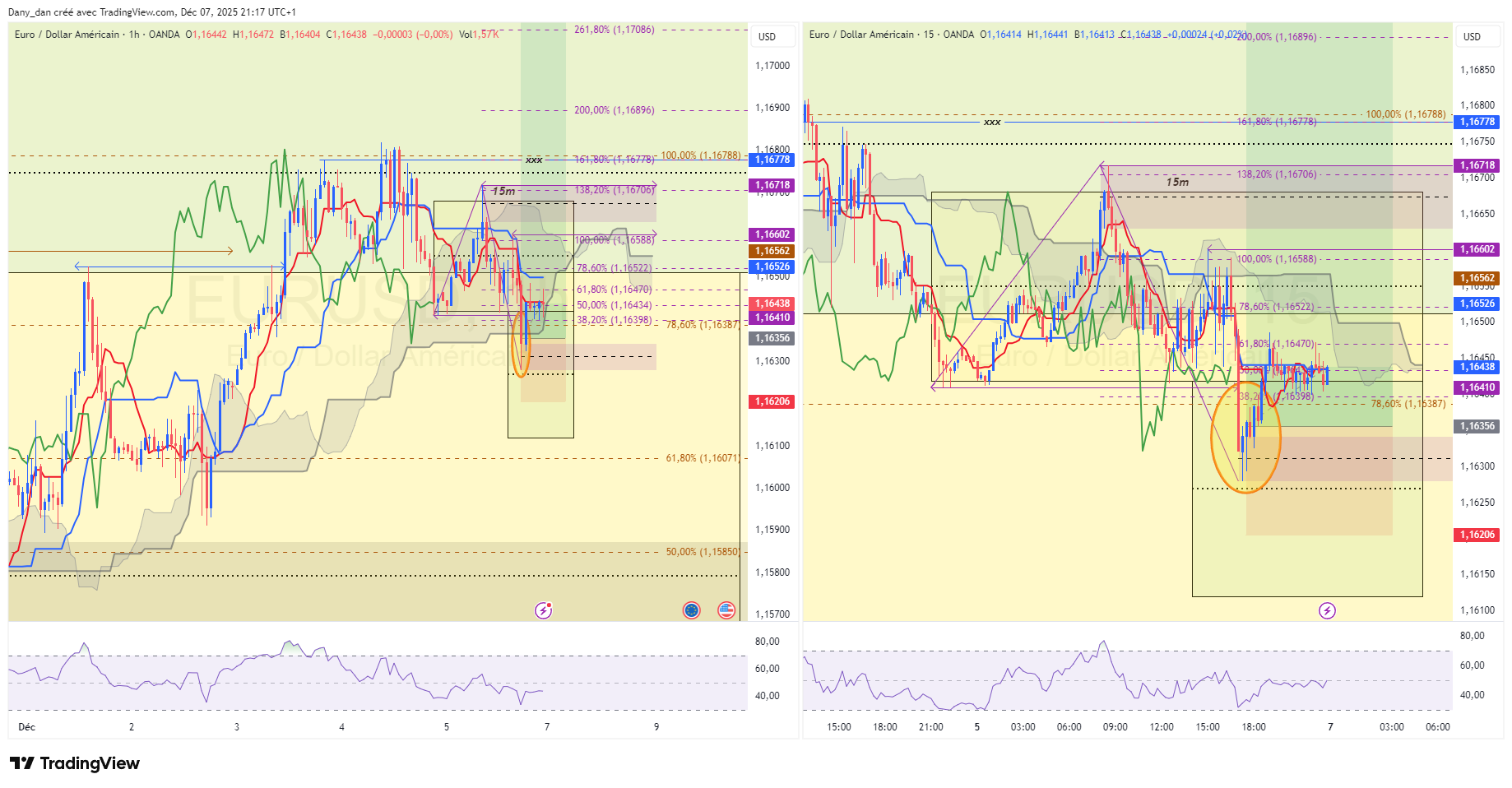Click the 1,16410 price label on the 1h chart
Viewport: 1512px width, 788px height.
click(x=772, y=318)
